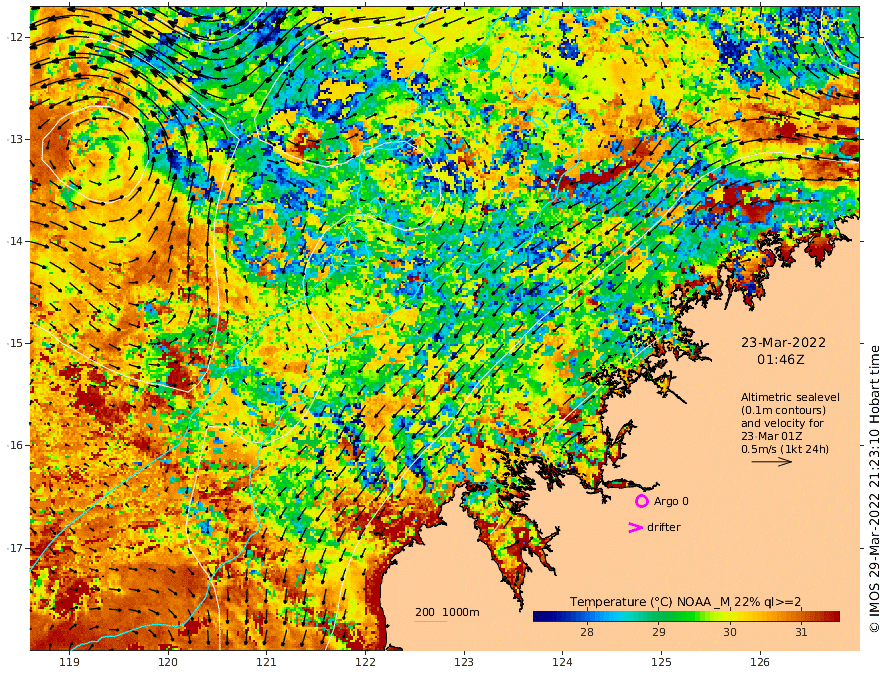
Task: Click the cyan 200m isobath legend line
Action: click(430, 621)
